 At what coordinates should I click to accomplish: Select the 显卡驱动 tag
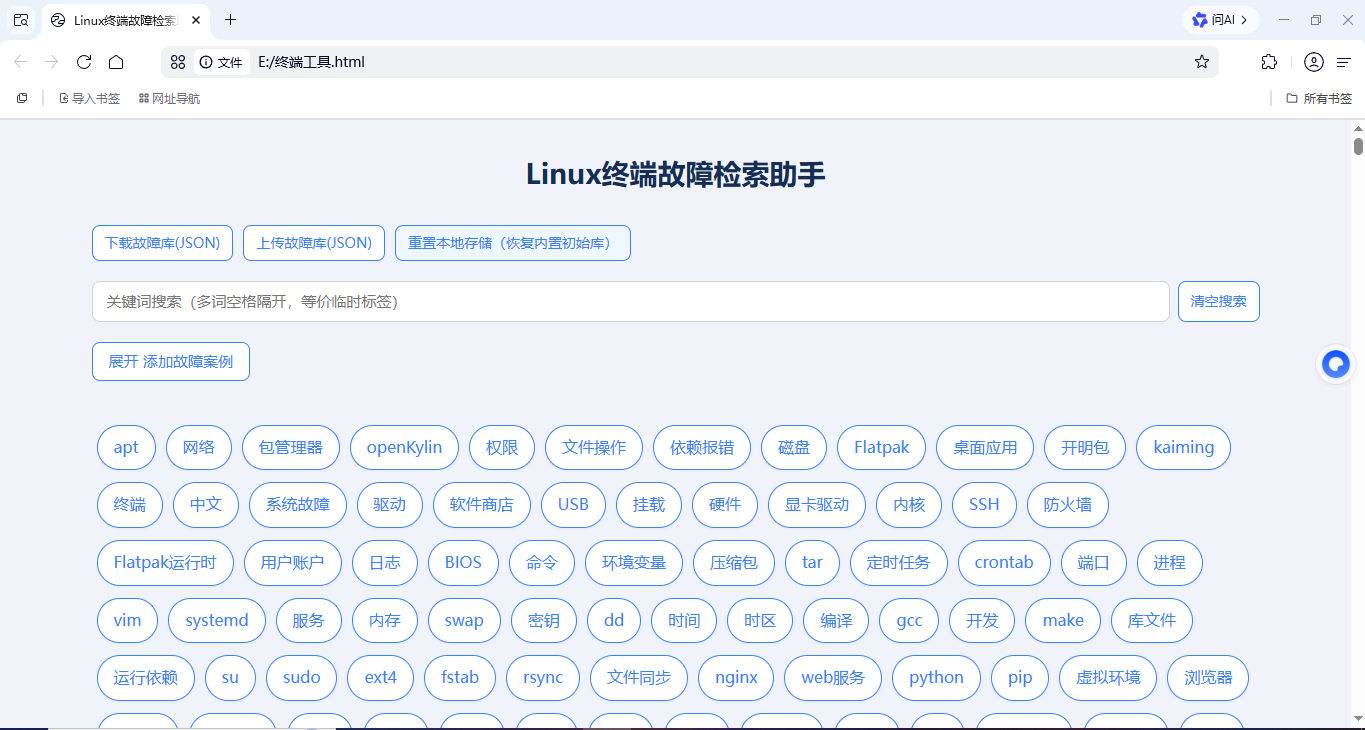pos(817,505)
